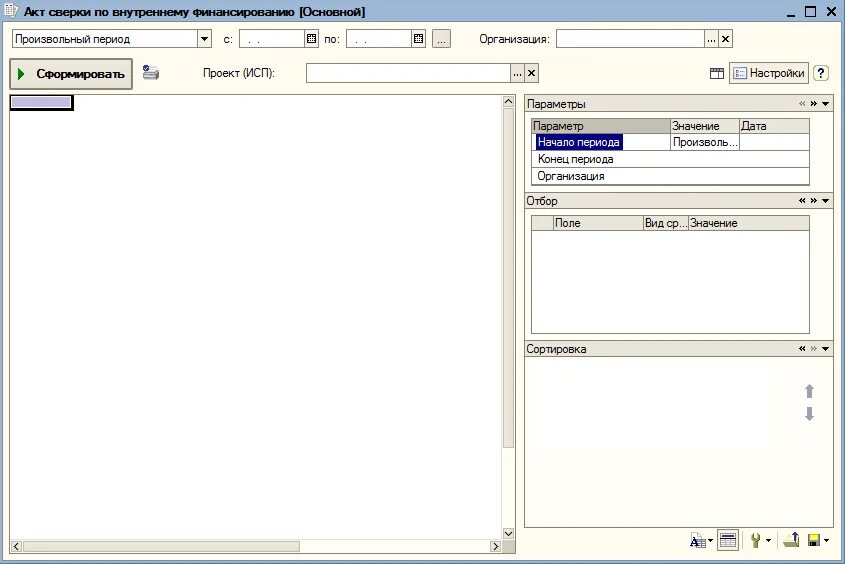
Task: Click the vertical scrollbar thumb of report
Action: click(x=508, y=278)
